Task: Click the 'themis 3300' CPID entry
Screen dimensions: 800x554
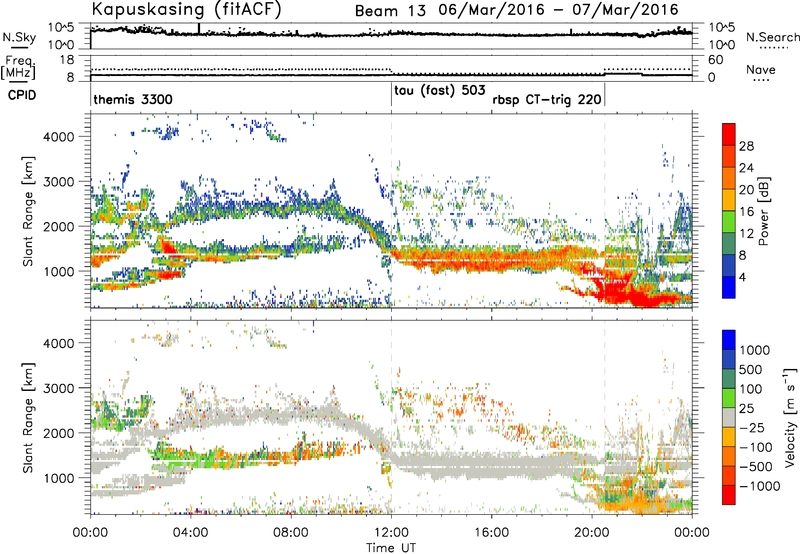Action: [133, 99]
